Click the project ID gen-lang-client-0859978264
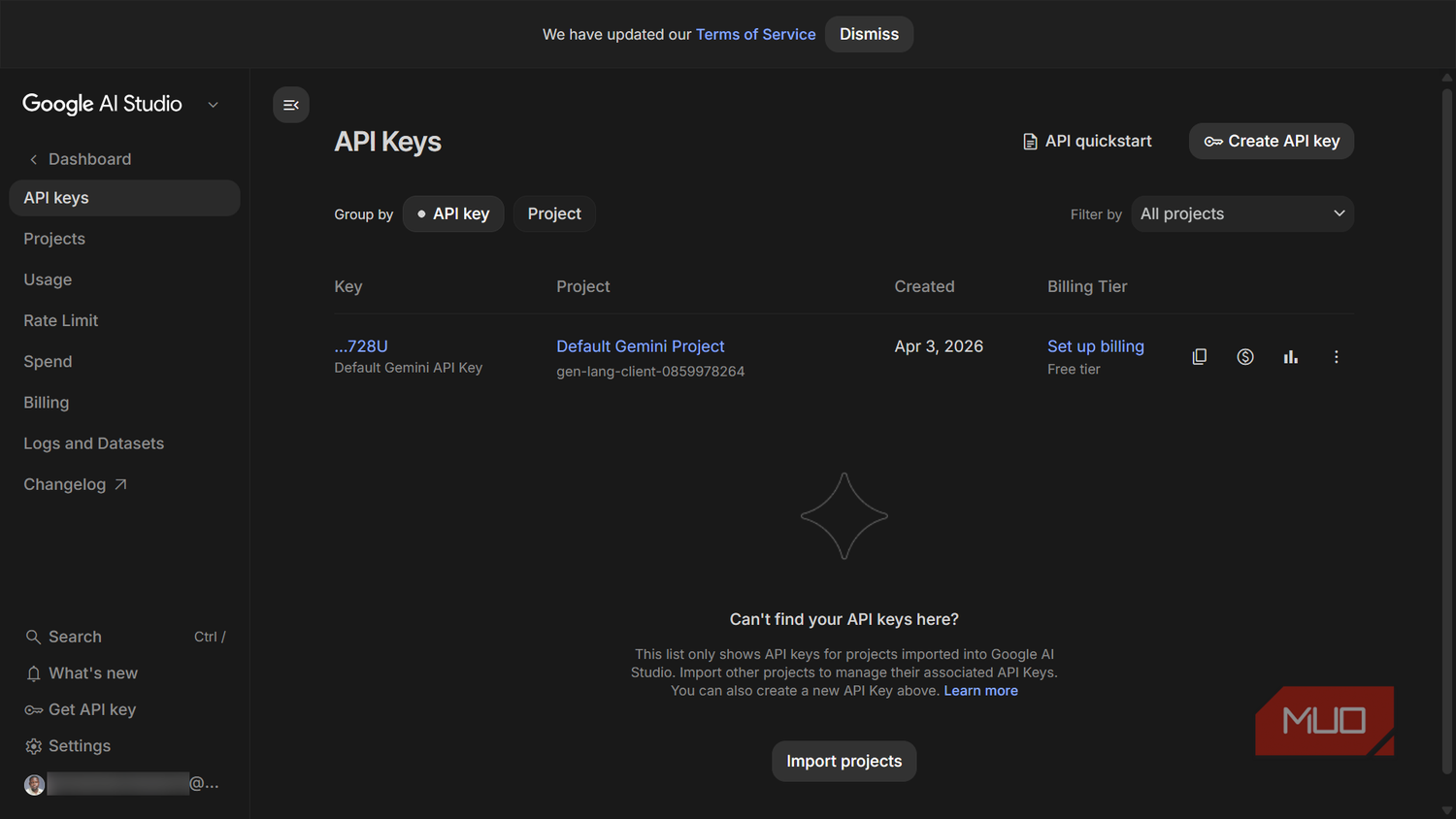1456x819 pixels. tap(650, 372)
